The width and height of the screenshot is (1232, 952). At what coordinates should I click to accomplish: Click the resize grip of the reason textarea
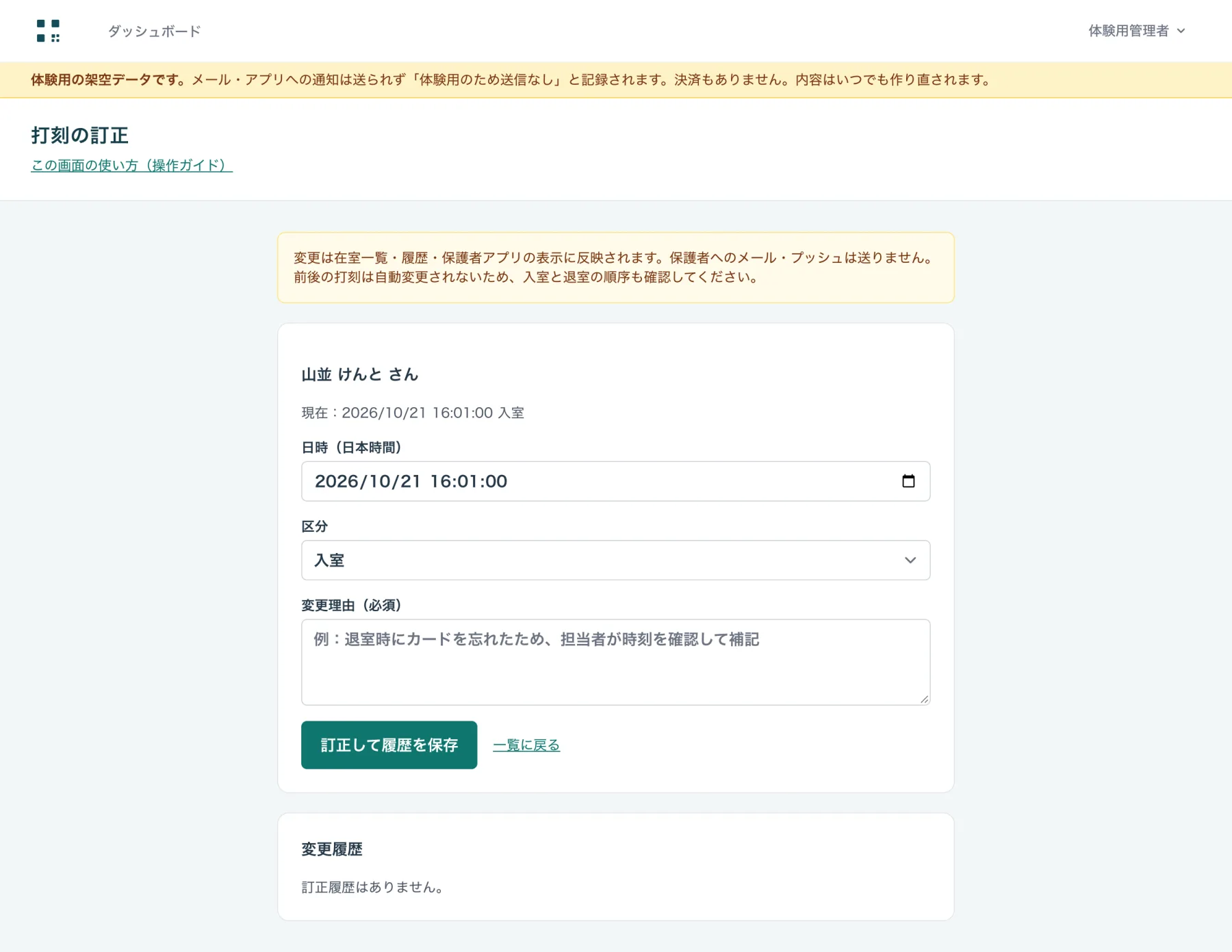924,699
